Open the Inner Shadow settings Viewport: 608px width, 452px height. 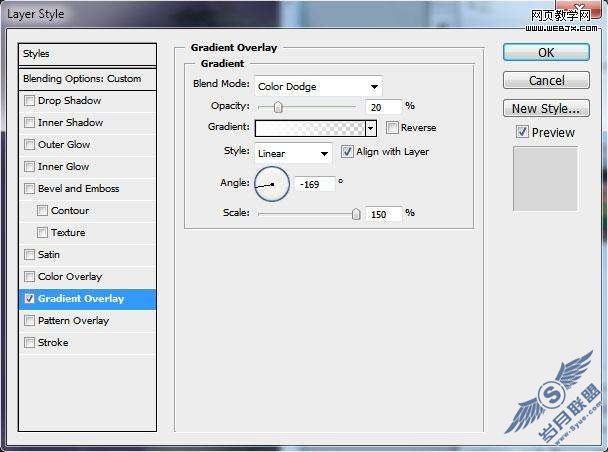(x=70, y=123)
